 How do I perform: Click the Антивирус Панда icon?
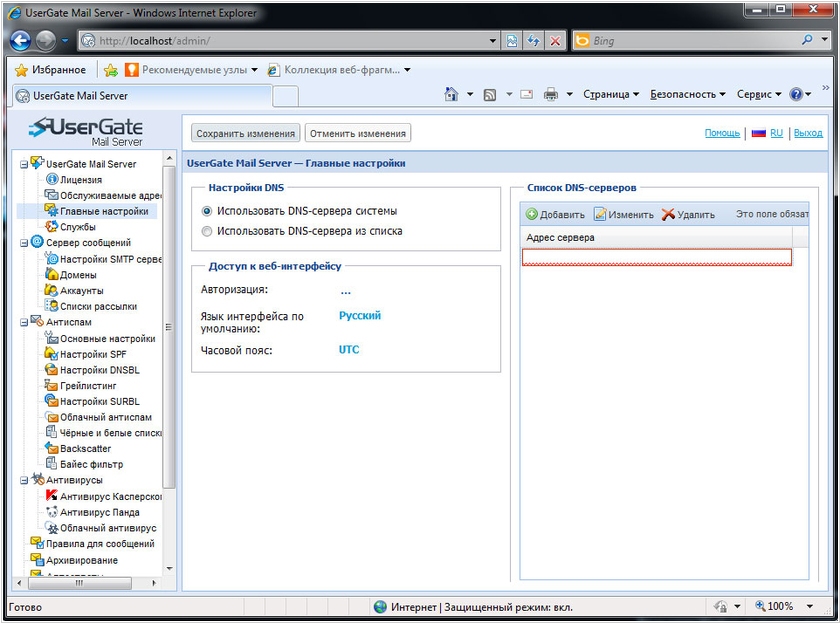point(52,511)
